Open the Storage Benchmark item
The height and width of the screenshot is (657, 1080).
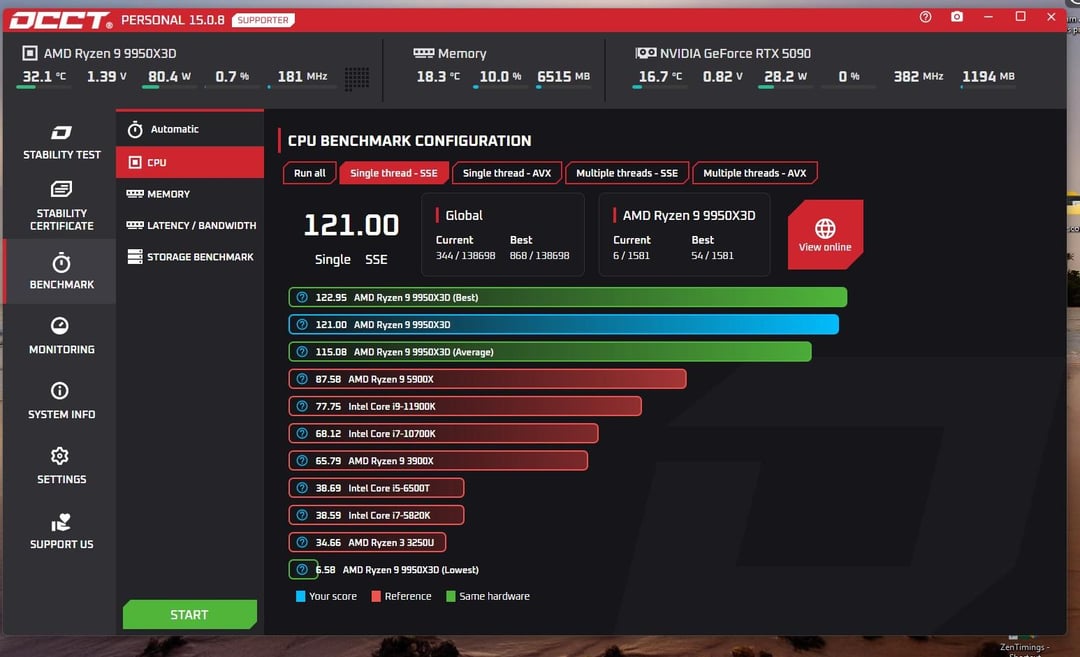[190, 257]
